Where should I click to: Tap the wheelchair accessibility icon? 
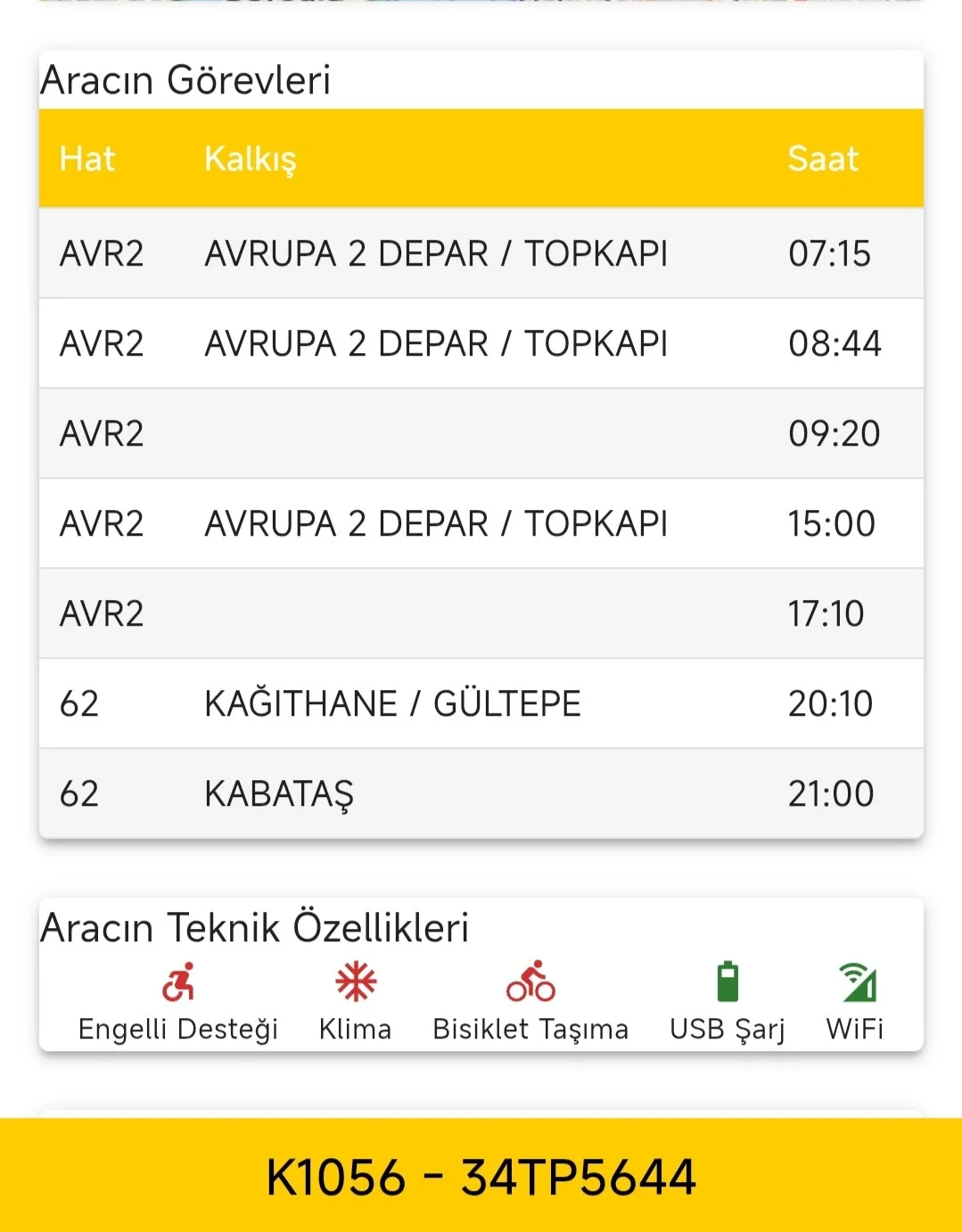[178, 982]
